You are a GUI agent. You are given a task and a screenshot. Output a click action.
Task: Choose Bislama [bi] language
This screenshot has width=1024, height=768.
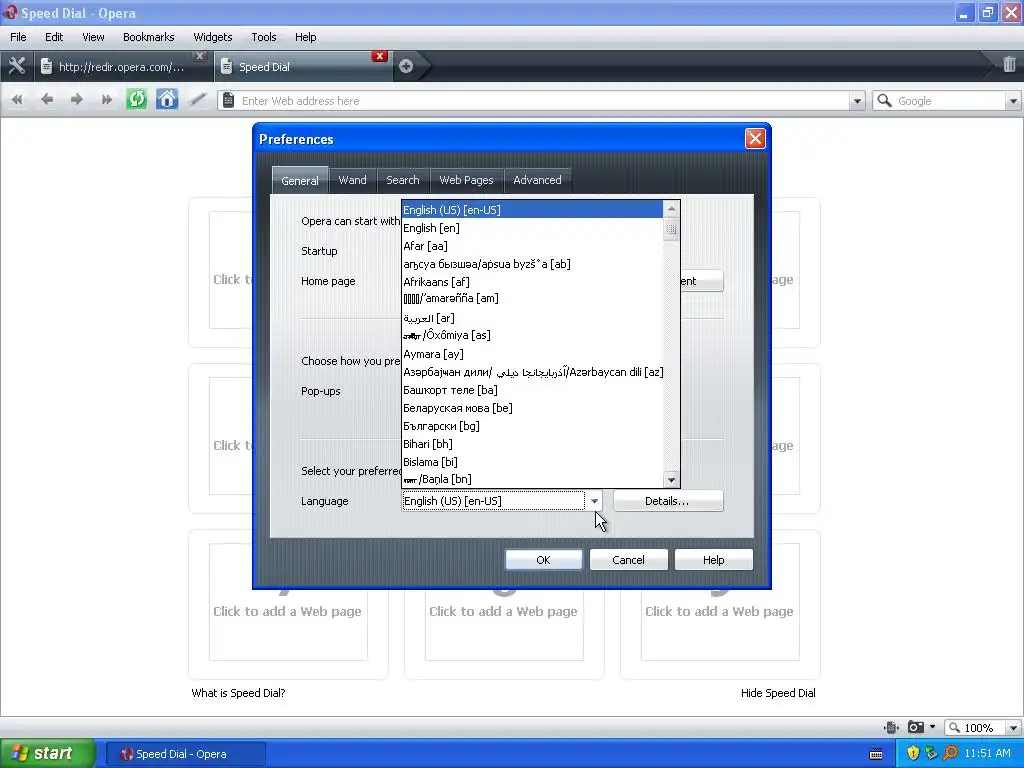(x=532, y=462)
